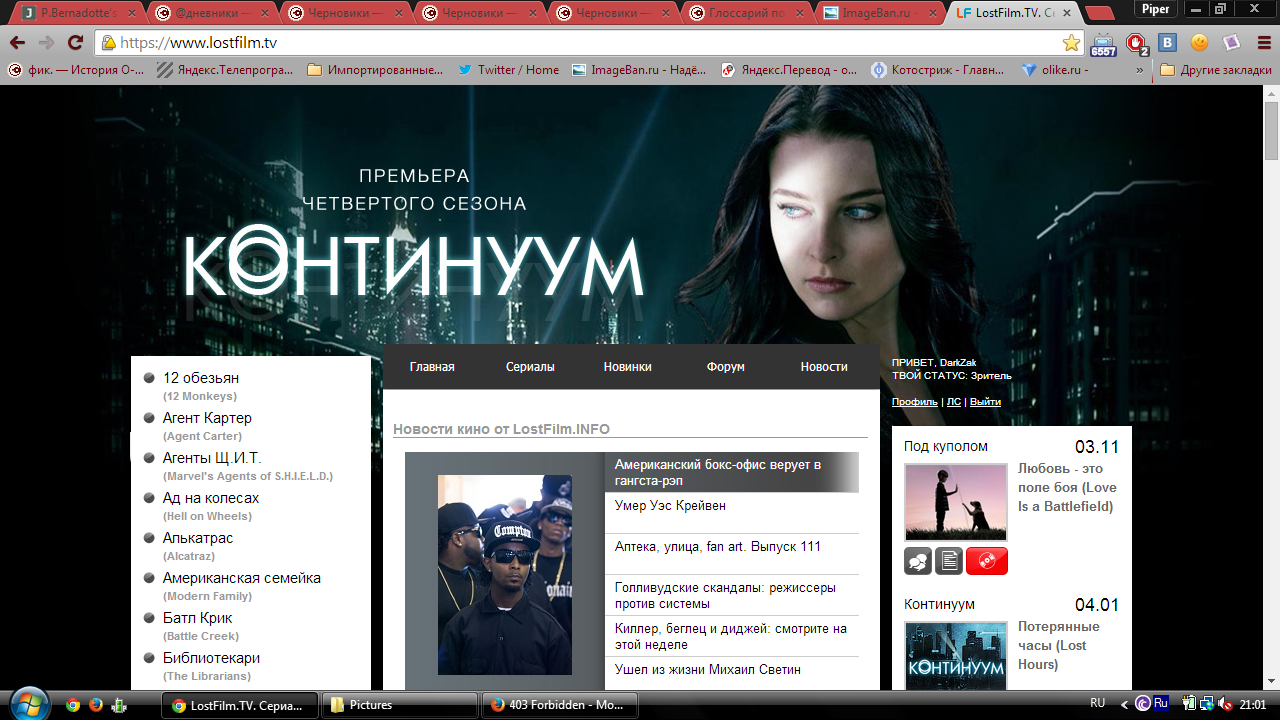Viewport: 1280px width, 720px height.
Task: Open the description page icon for Под куполом
Action: pos(949,561)
